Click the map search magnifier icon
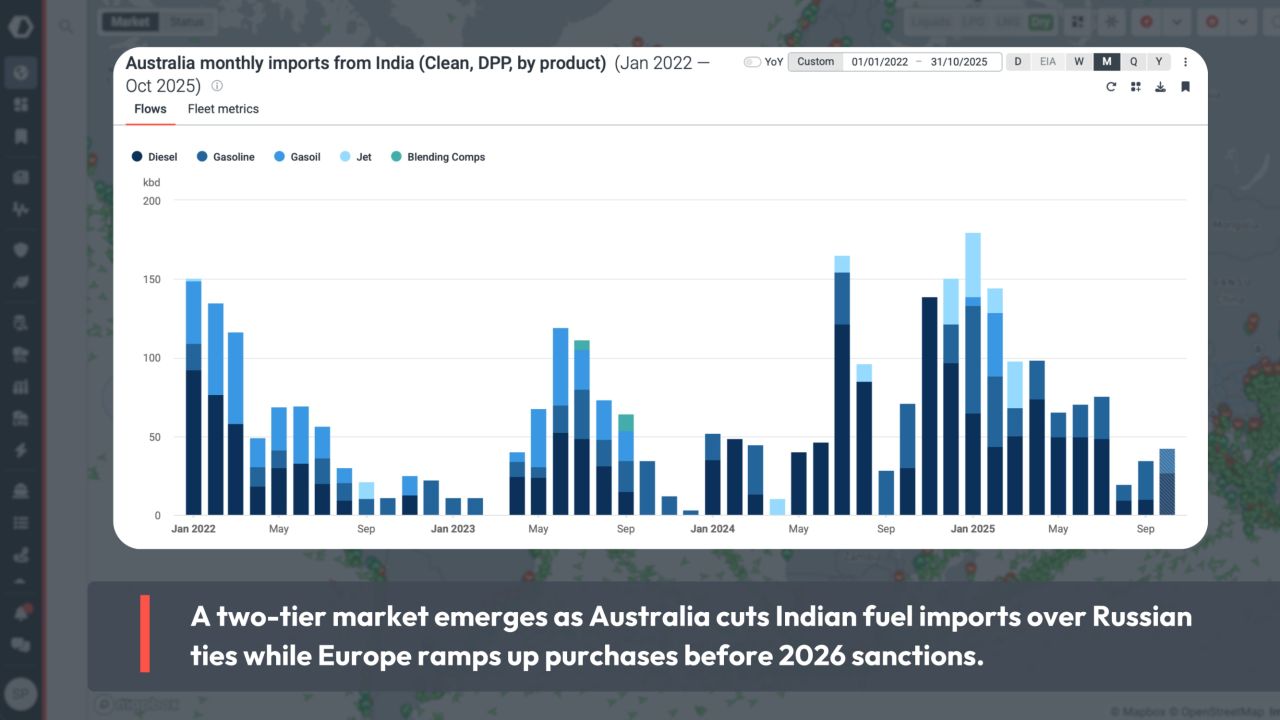Screen dimensions: 1280x720 (66, 27)
